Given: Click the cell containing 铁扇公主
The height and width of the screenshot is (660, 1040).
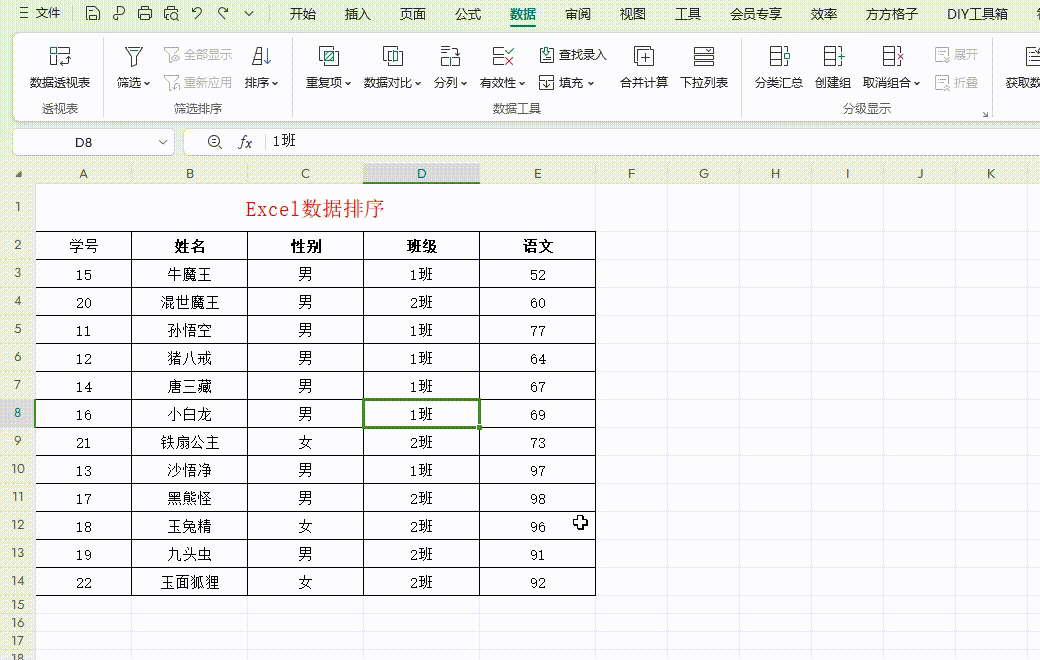Looking at the screenshot, I should pyautogui.click(x=190, y=442).
